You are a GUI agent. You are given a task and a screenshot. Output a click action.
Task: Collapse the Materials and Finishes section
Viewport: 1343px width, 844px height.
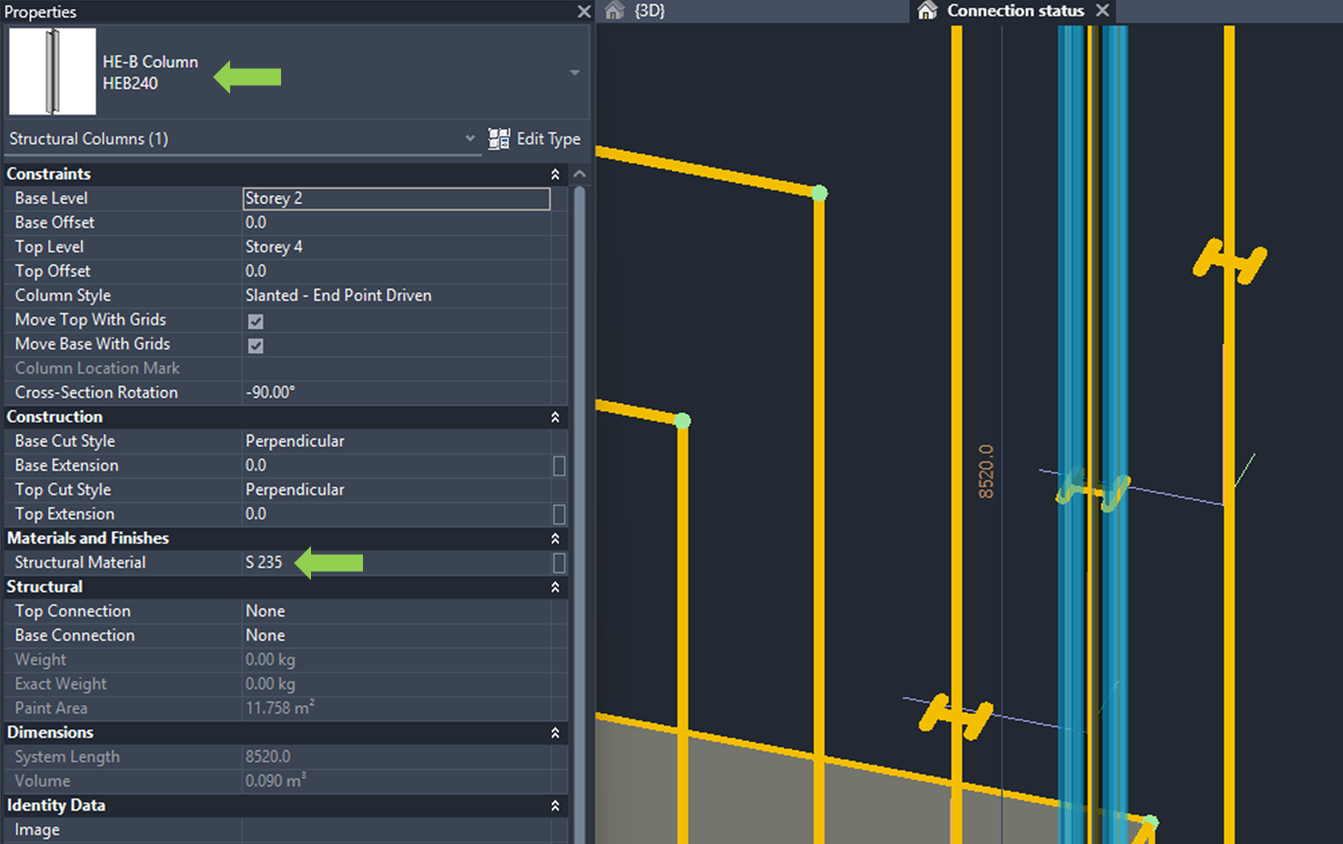pos(556,538)
